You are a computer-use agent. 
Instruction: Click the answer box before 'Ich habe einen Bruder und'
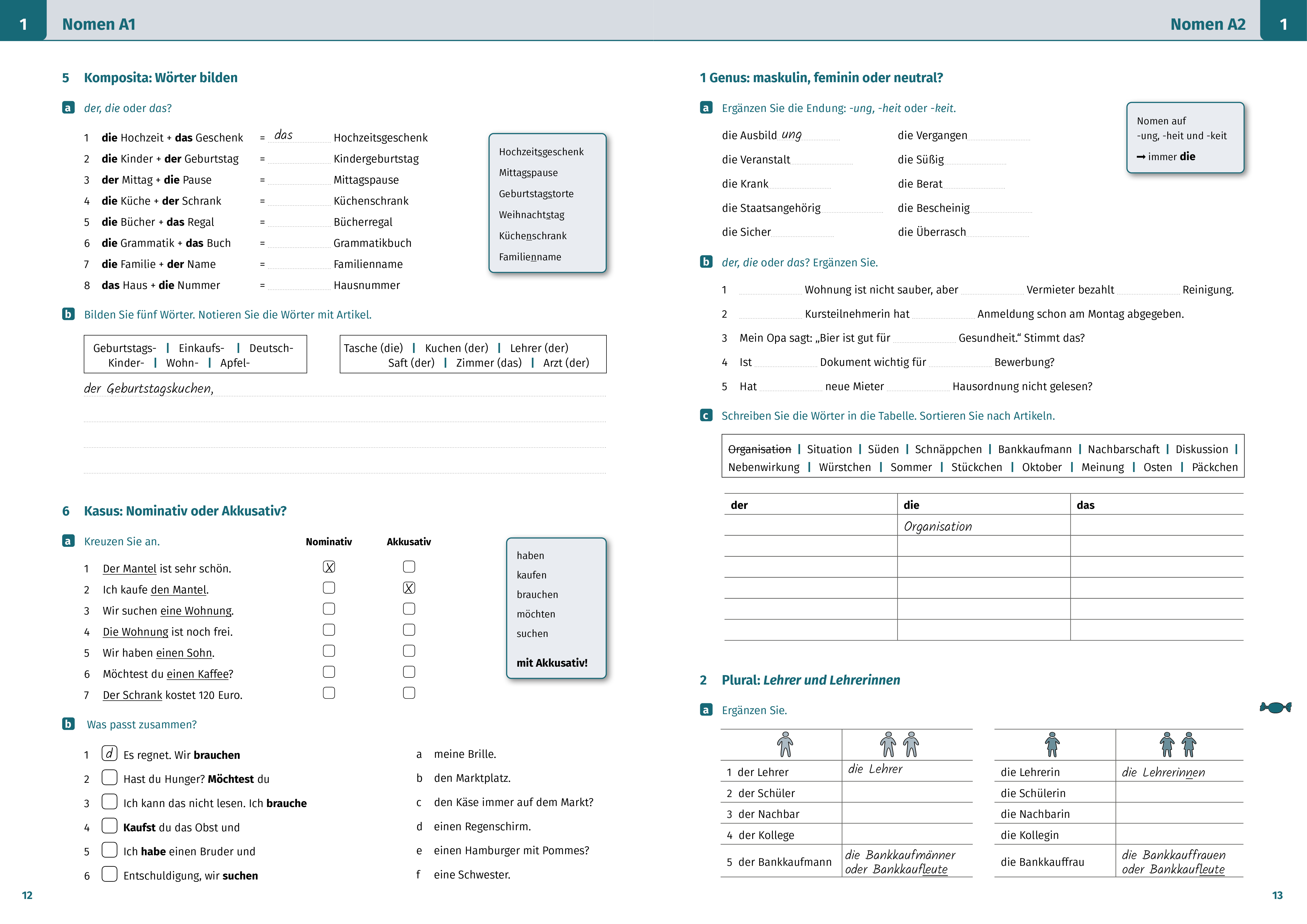[109, 849]
